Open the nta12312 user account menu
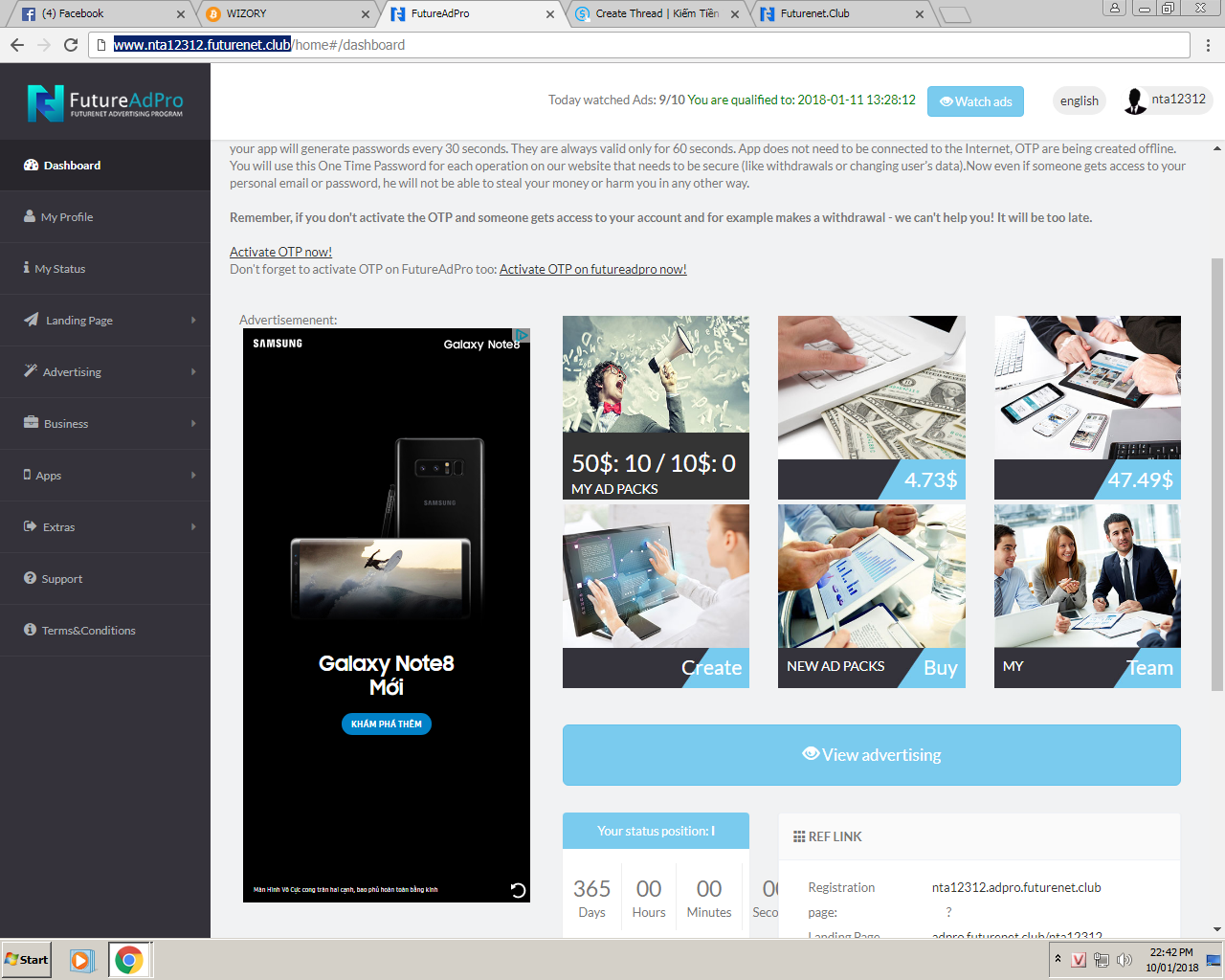The height and width of the screenshot is (980, 1225). click(1167, 100)
